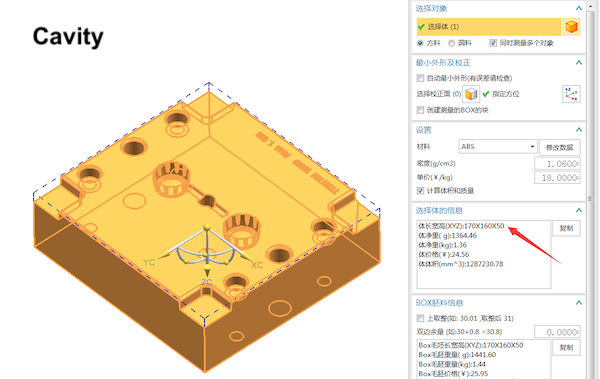Click the text 体体积(mm^3):1287230.78

pyautogui.click(x=461, y=264)
